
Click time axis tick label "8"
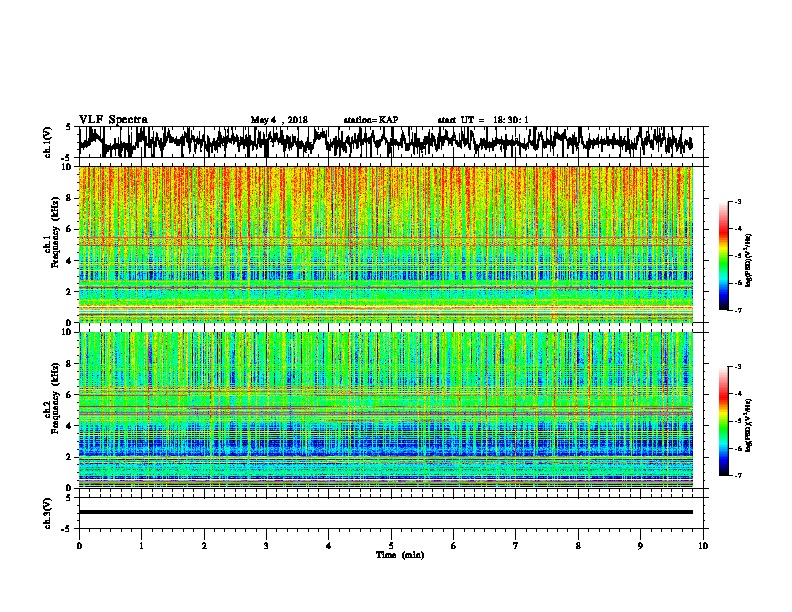[x=578, y=546]
